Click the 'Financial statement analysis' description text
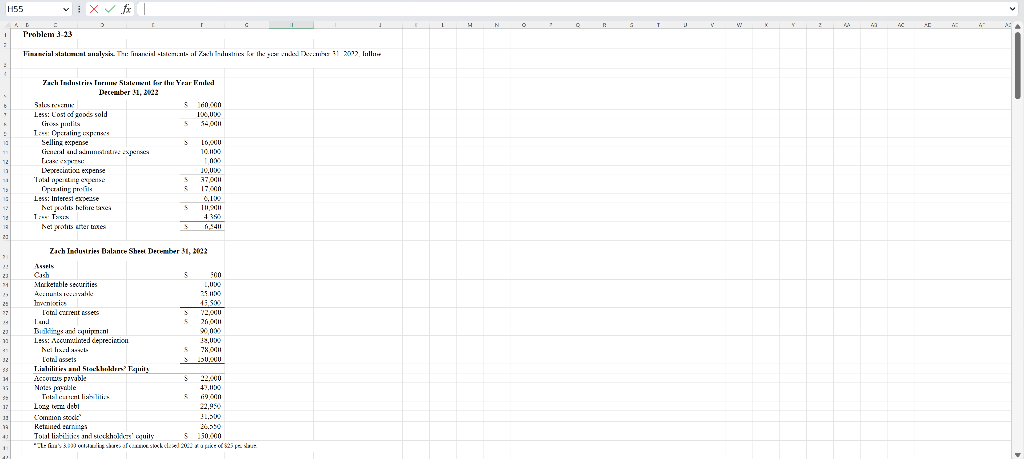The width and height of the screenshot is (1024, 459). (x=202, y=54)
